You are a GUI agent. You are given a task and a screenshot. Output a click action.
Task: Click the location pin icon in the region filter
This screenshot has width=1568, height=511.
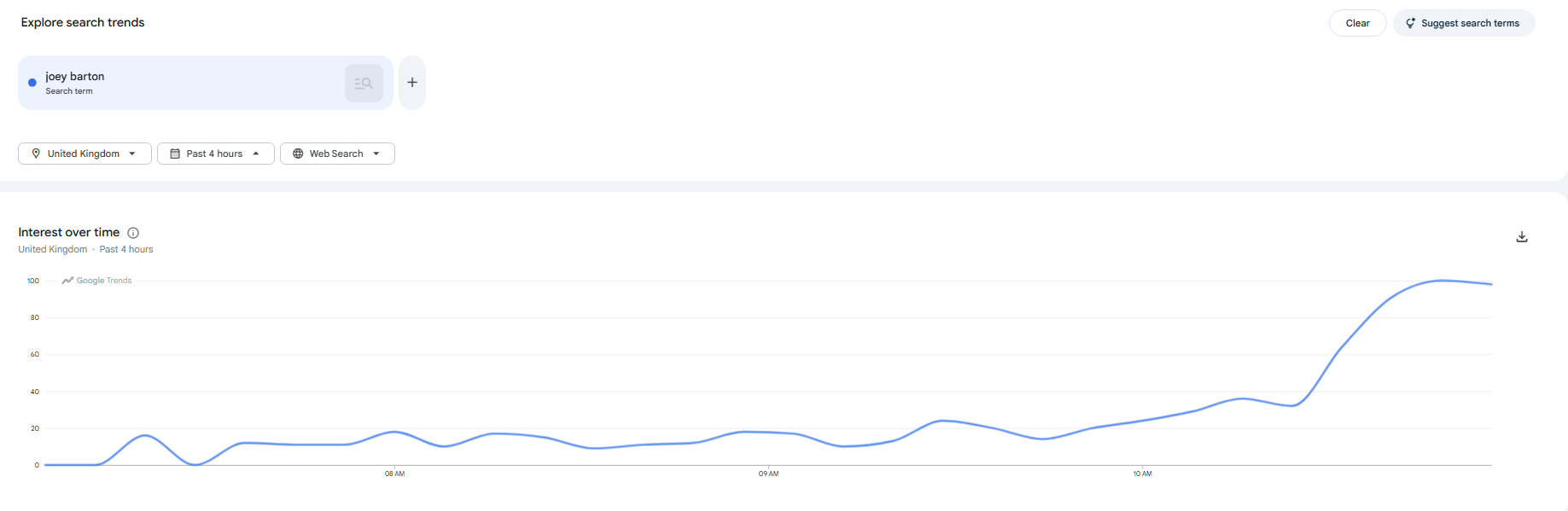coord(36,154)
